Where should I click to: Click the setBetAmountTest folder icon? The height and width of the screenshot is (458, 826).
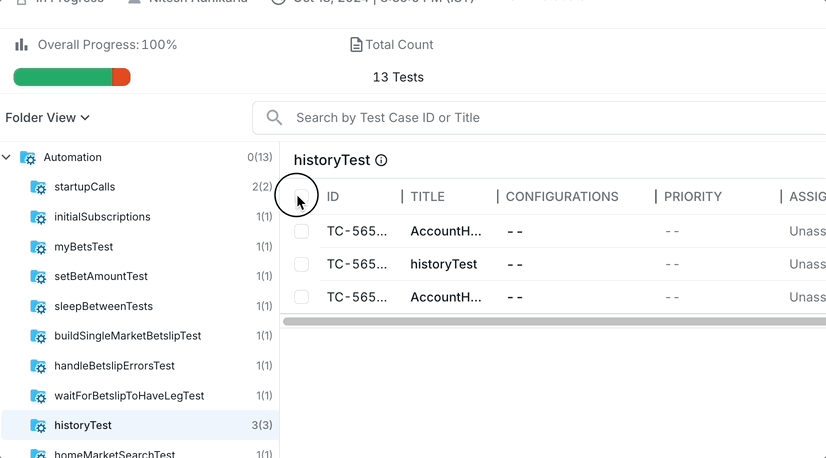(x=39, y=277)
